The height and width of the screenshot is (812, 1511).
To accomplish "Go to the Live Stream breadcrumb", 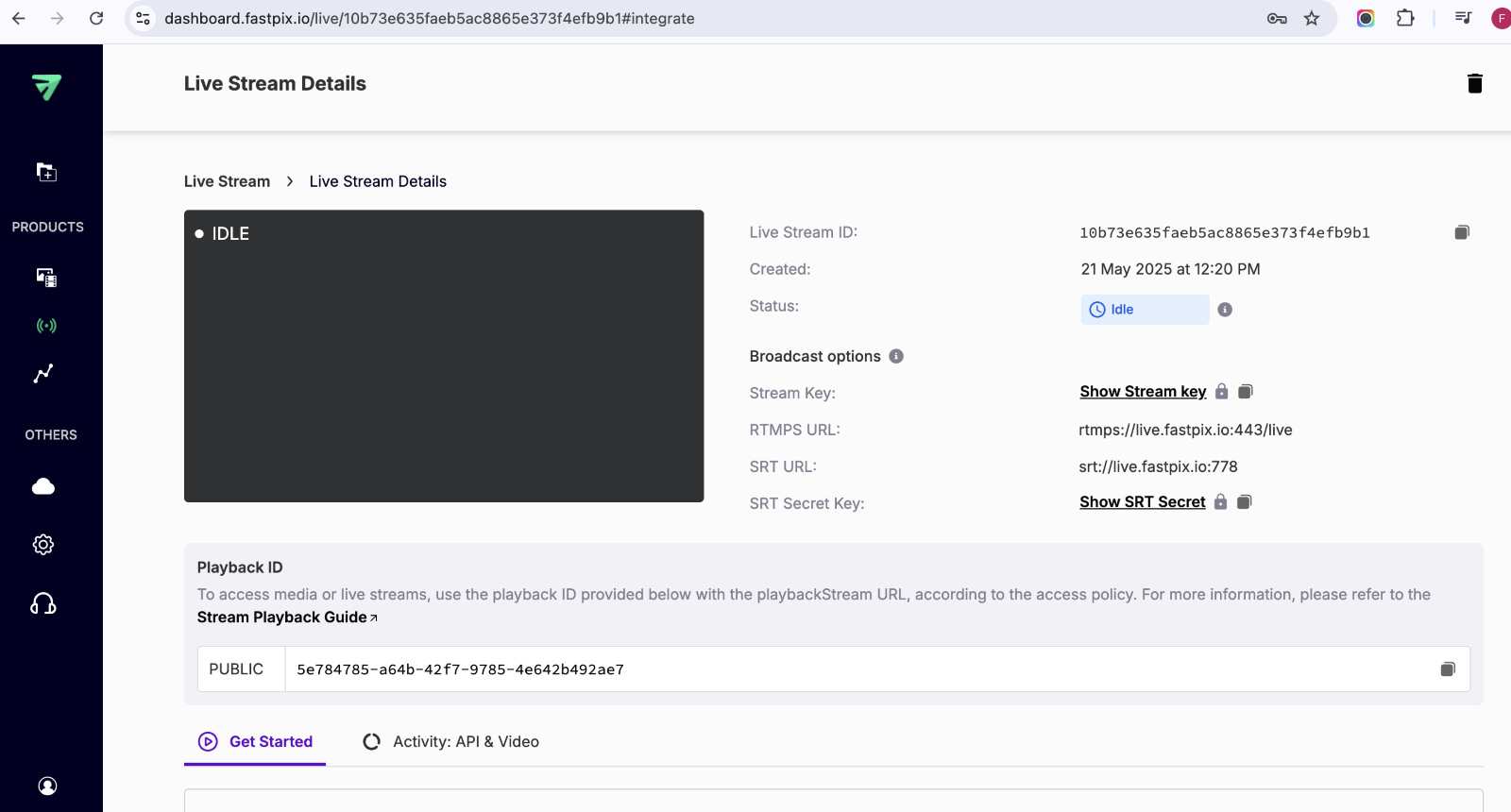I will click(227, 181).
